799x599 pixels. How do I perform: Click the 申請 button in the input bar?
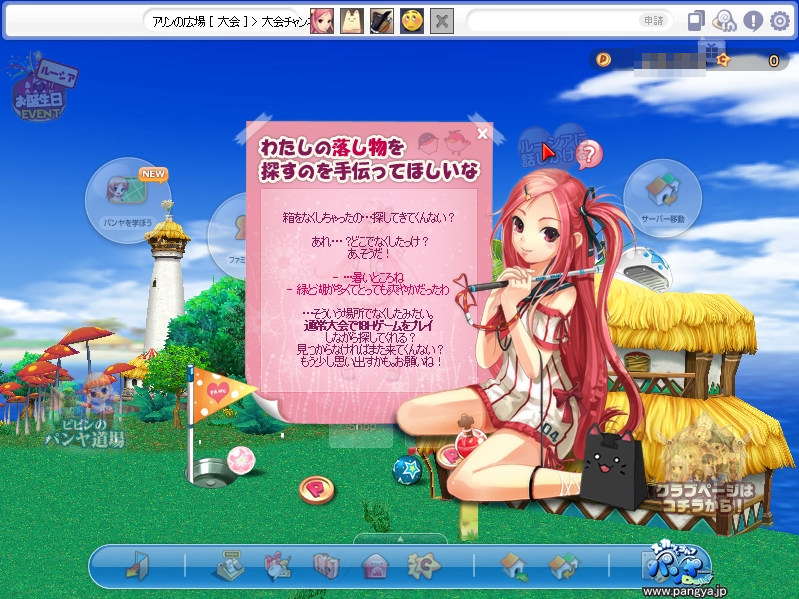[x=653, y=21]
